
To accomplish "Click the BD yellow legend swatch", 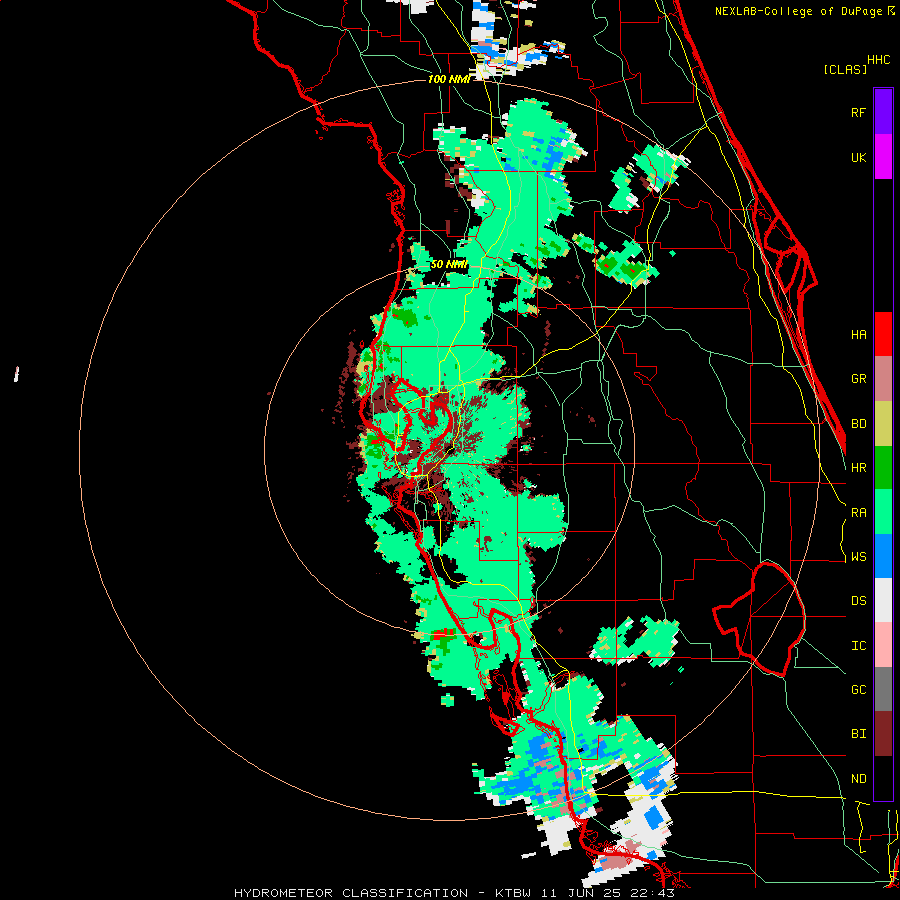I will point(883,424).
